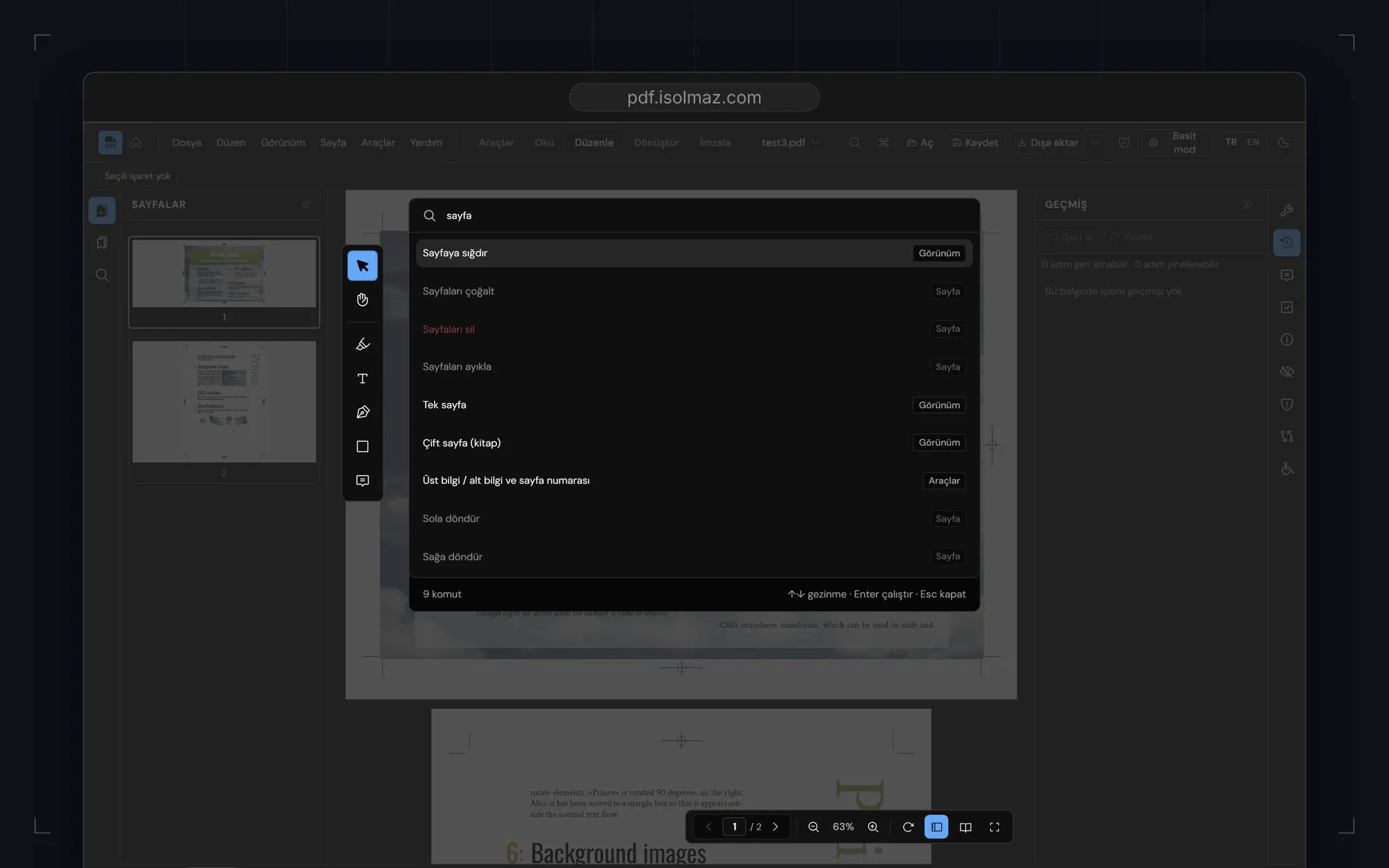
Task: Collapse the GEÇMİŞ panel
Action: point(1247,204)
